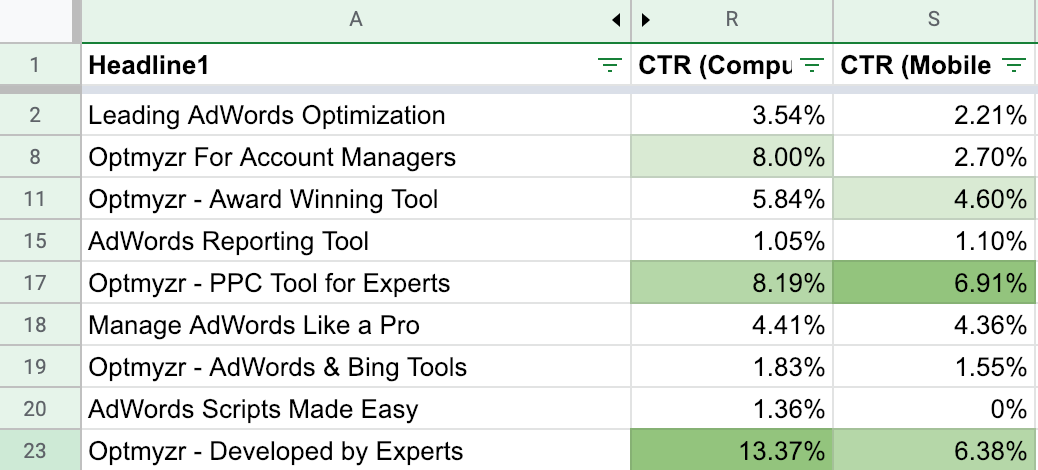Expand hidden columns with the right arrow
Image resolution: width=1038 pixels, height=470 pixels.
(x=646, y=19)
